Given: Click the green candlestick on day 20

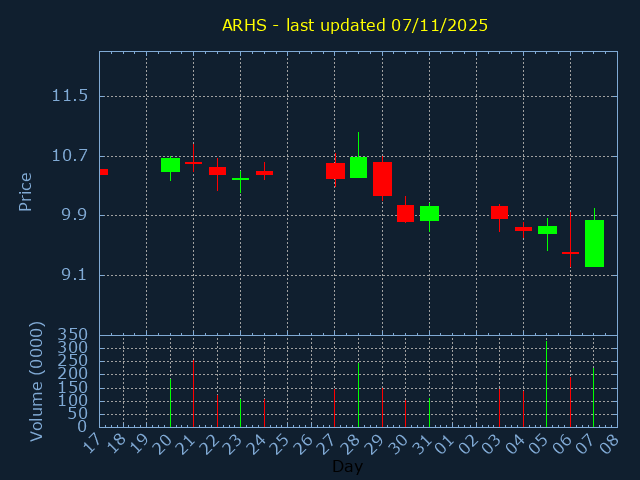Looking at the screenshot, I should tap(170, 165).
